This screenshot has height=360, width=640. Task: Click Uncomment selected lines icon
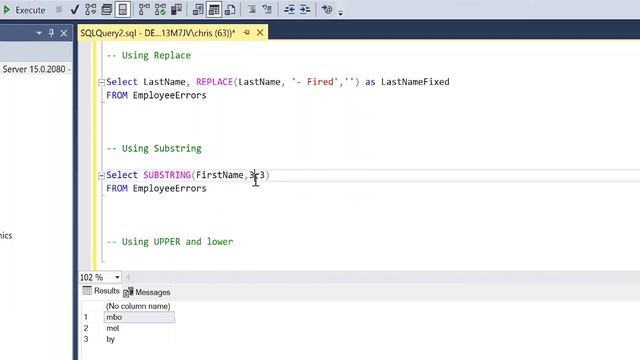click(x=267, y=9)
